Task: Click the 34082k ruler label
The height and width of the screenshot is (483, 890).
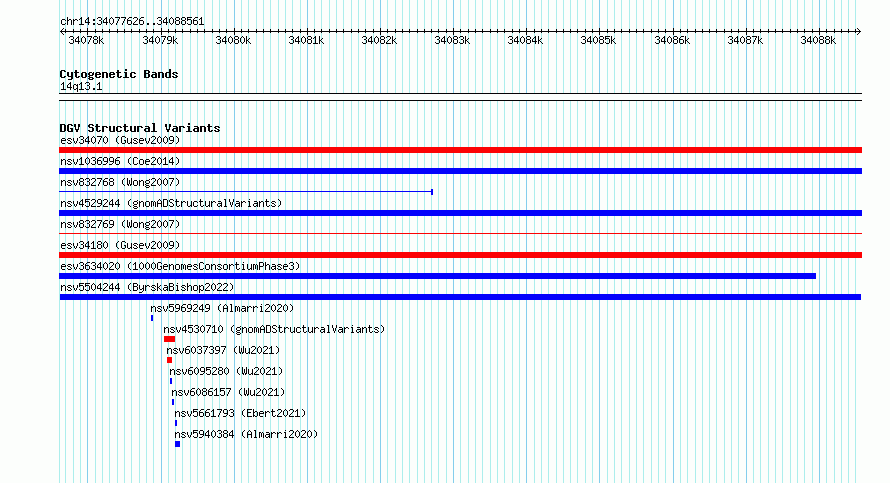Action: click(x=379, y=41)
